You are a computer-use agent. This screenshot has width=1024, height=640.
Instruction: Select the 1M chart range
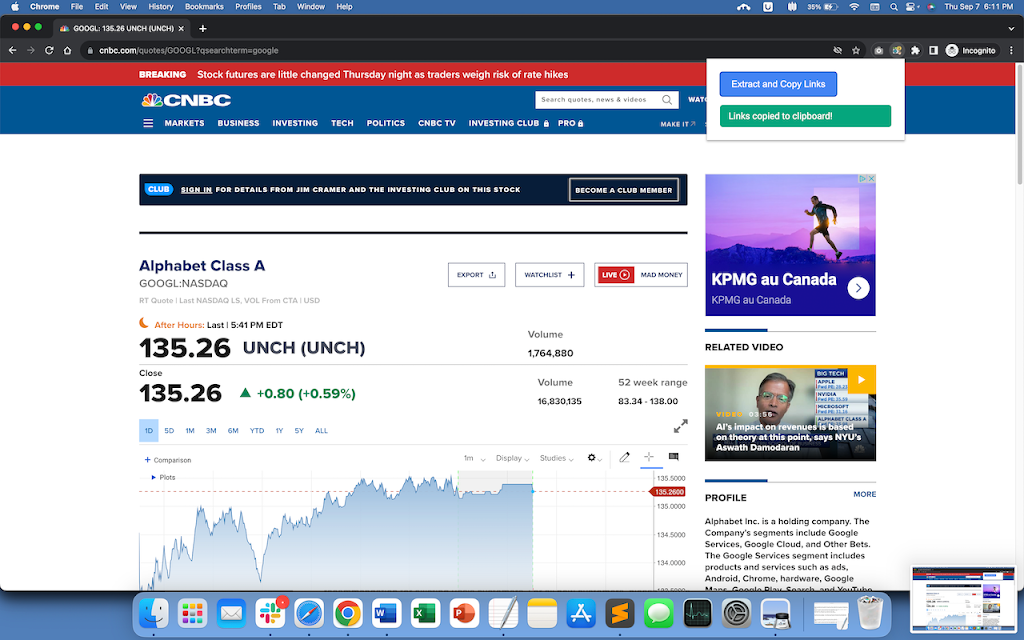click(190, 430)
